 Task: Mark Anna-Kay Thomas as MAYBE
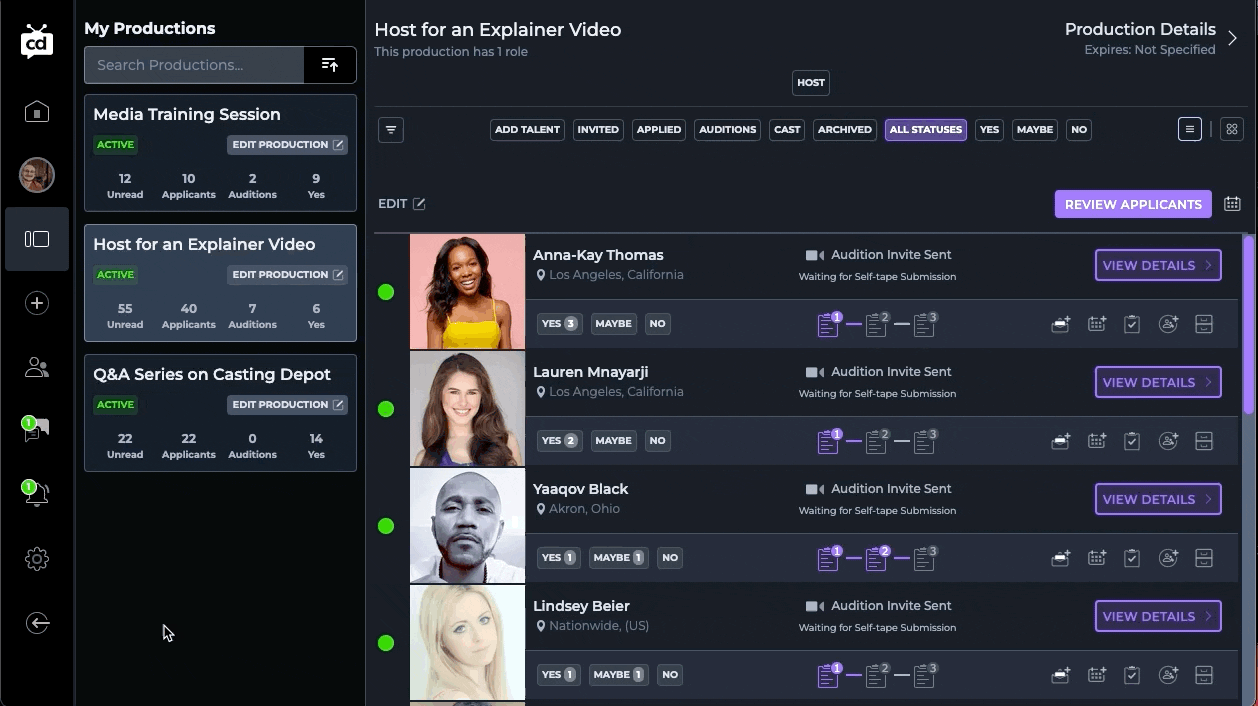point(613,324)
